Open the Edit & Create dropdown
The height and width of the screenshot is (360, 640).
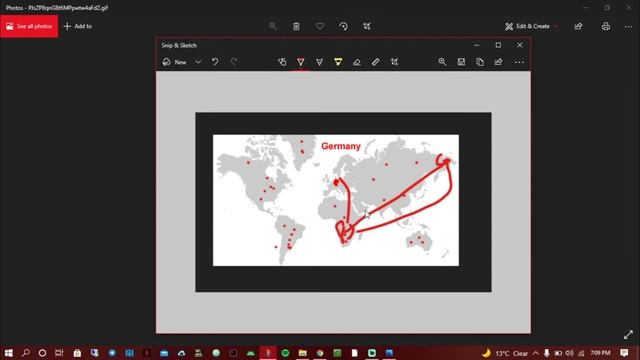[x=531, y=26]
